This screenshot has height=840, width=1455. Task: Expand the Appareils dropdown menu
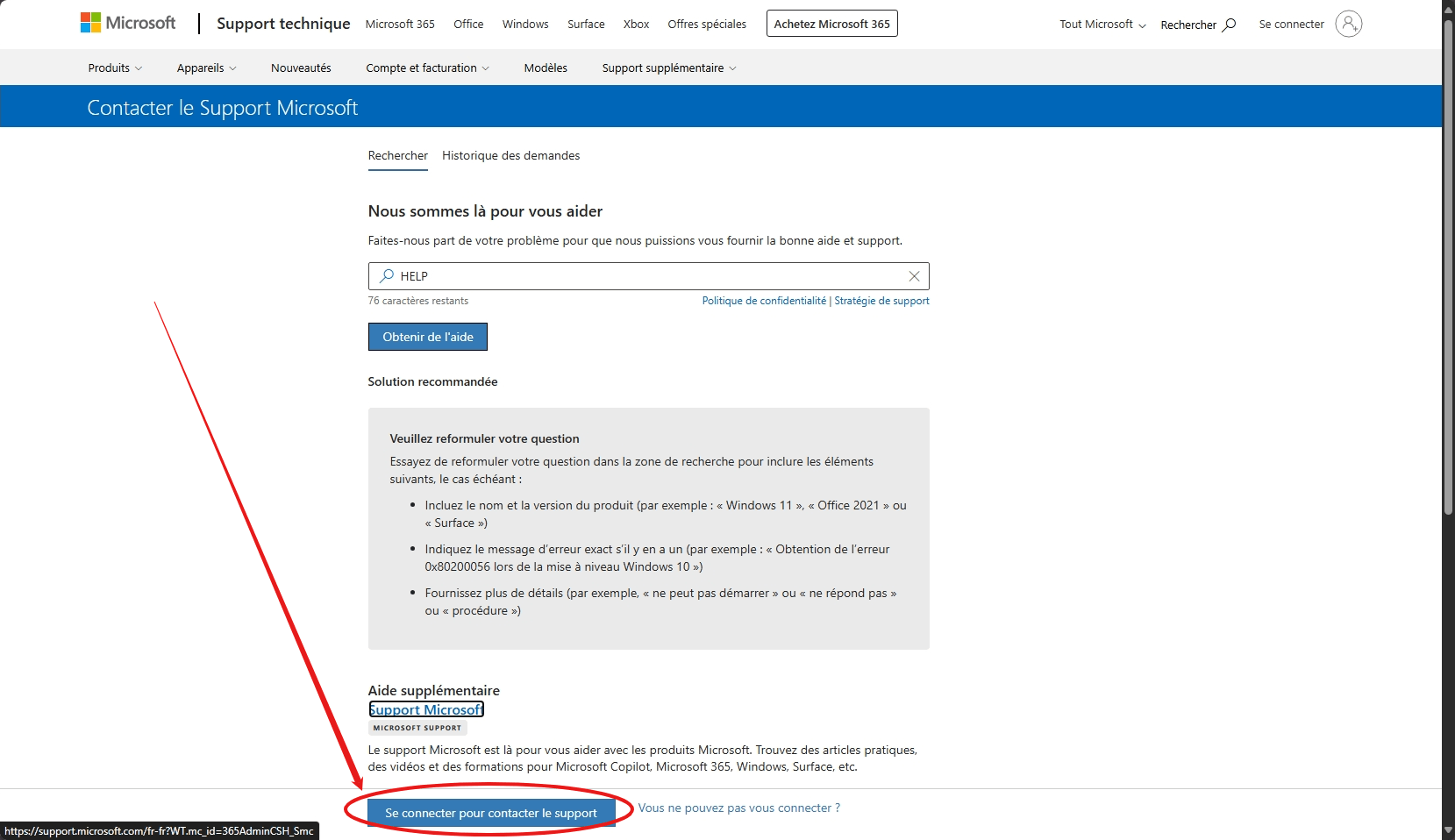pyautogui.click(x=207, y=68)
